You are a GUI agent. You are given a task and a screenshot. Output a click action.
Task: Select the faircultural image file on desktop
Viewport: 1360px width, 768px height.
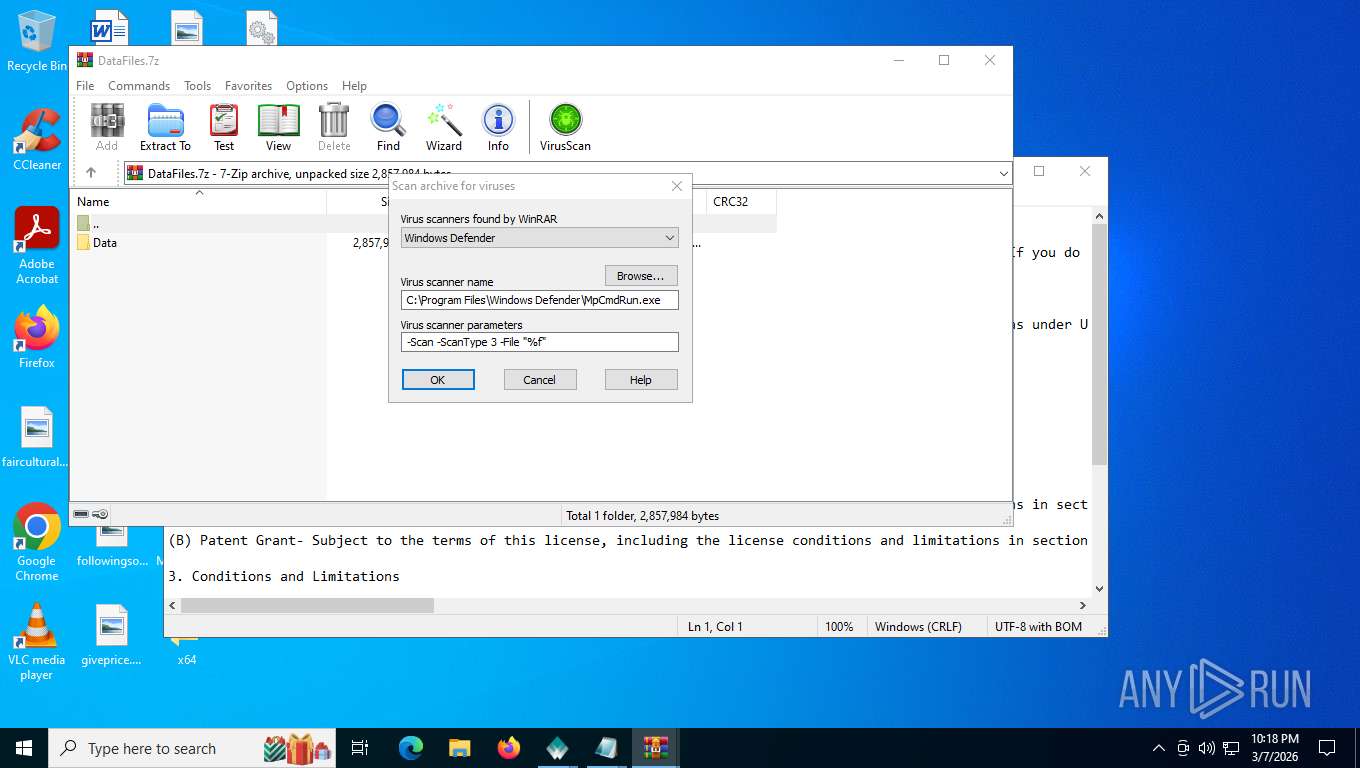click(x=37, y=437)
